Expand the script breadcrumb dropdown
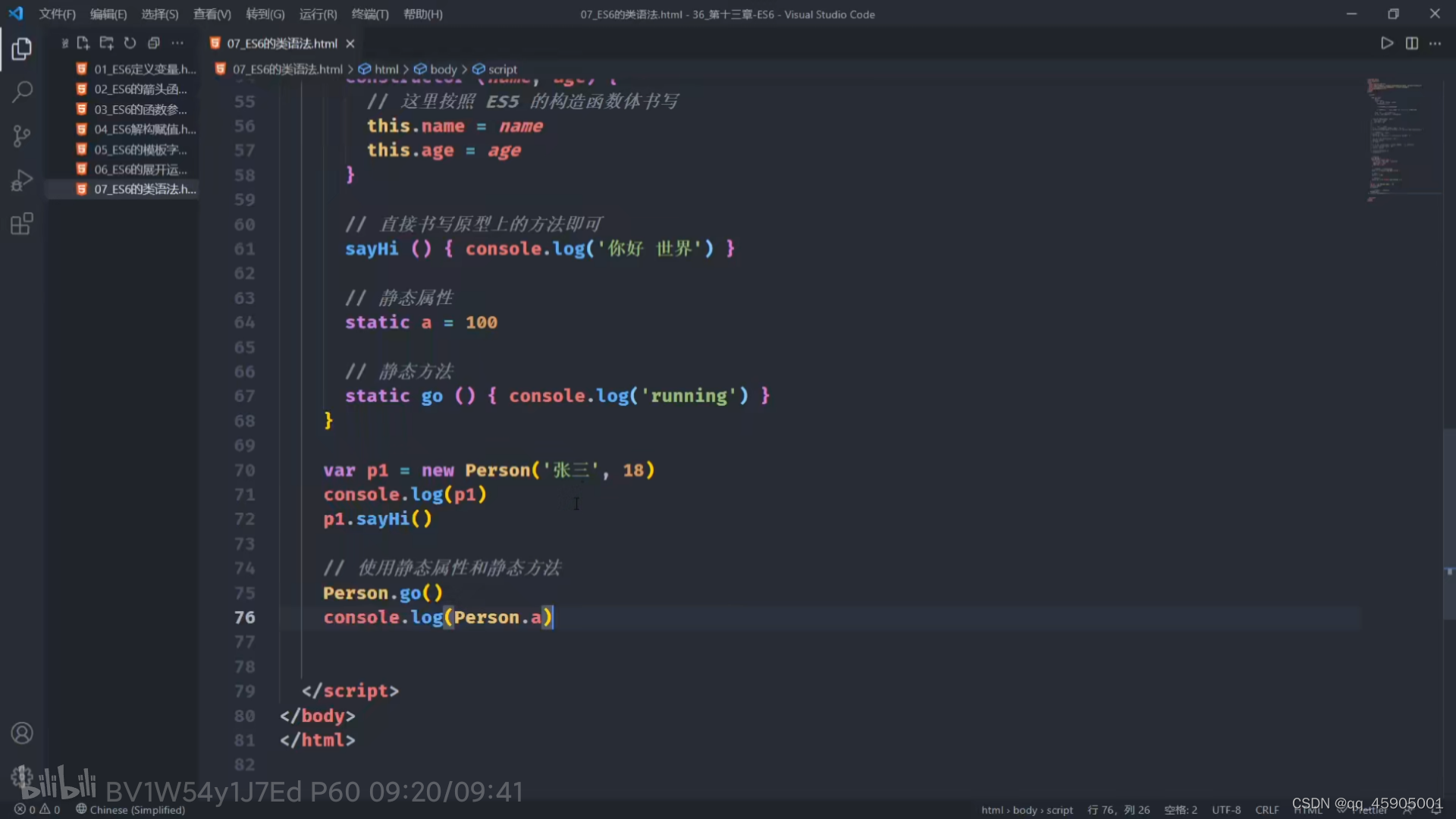This screenshot has height=819, width=1456. (502, 69)
